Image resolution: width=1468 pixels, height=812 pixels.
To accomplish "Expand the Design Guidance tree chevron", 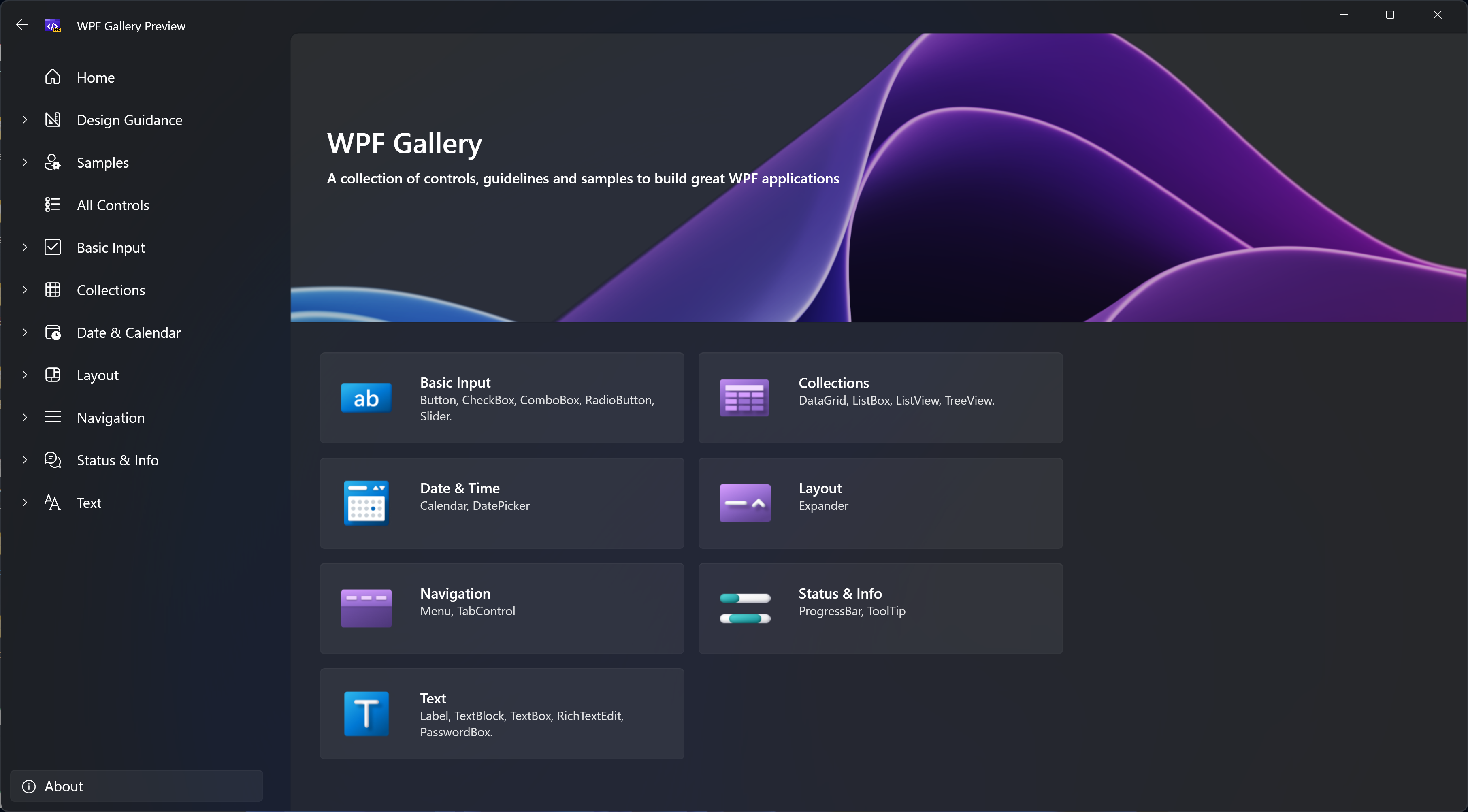I will click(x=25, y=119).
